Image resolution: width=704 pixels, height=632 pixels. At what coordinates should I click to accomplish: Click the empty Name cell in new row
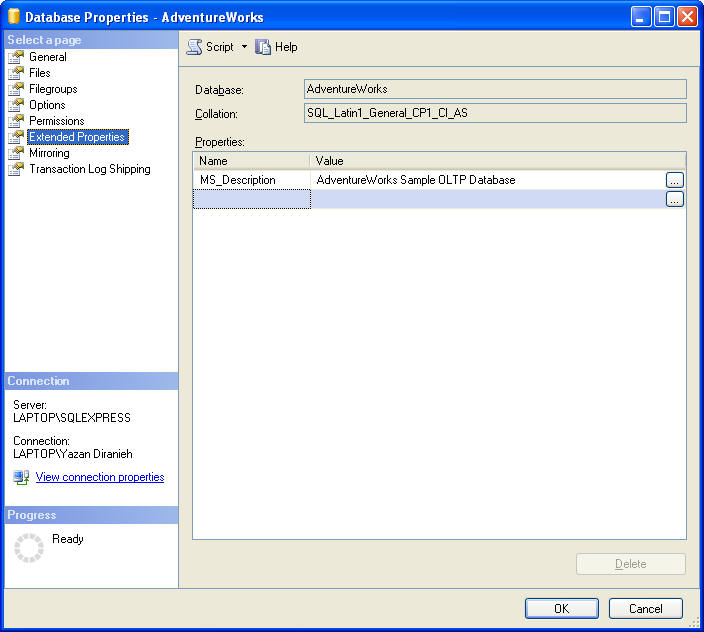251,199
